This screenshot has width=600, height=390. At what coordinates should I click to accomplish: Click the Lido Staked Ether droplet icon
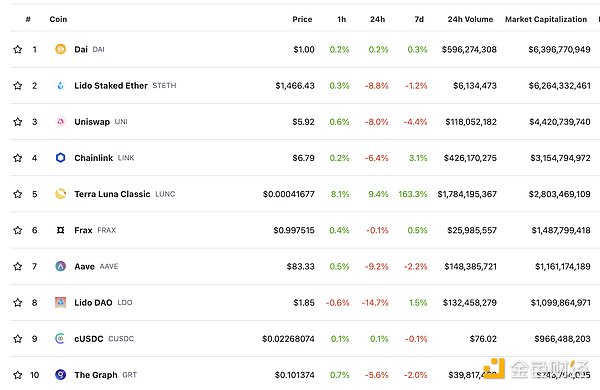60,85
